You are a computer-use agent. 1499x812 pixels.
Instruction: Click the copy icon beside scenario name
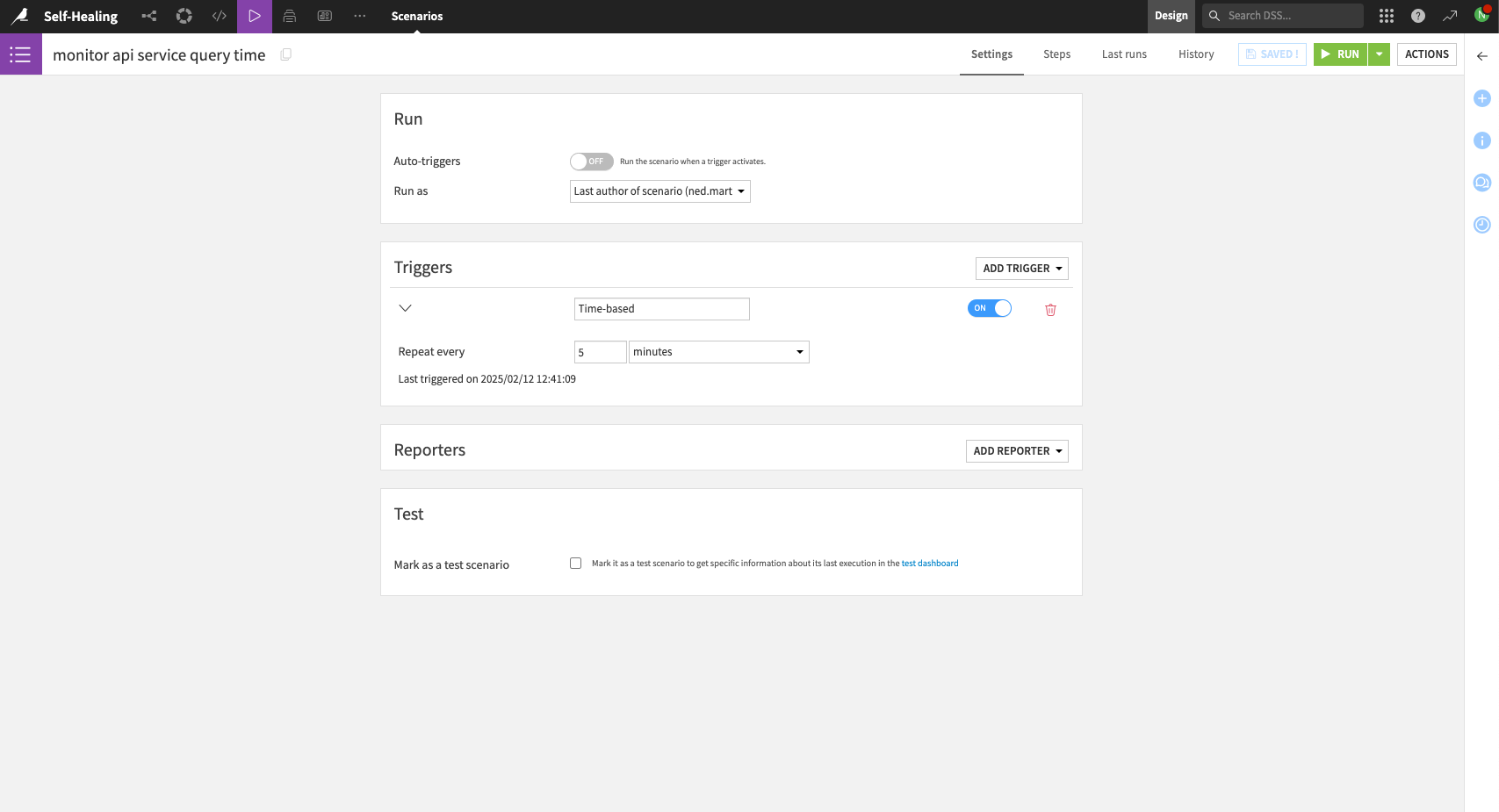pos(285,54)
